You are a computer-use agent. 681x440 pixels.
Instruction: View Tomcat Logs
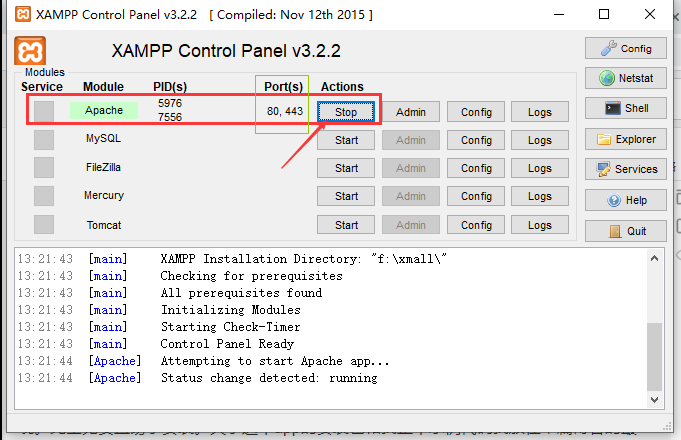(540, 225)
